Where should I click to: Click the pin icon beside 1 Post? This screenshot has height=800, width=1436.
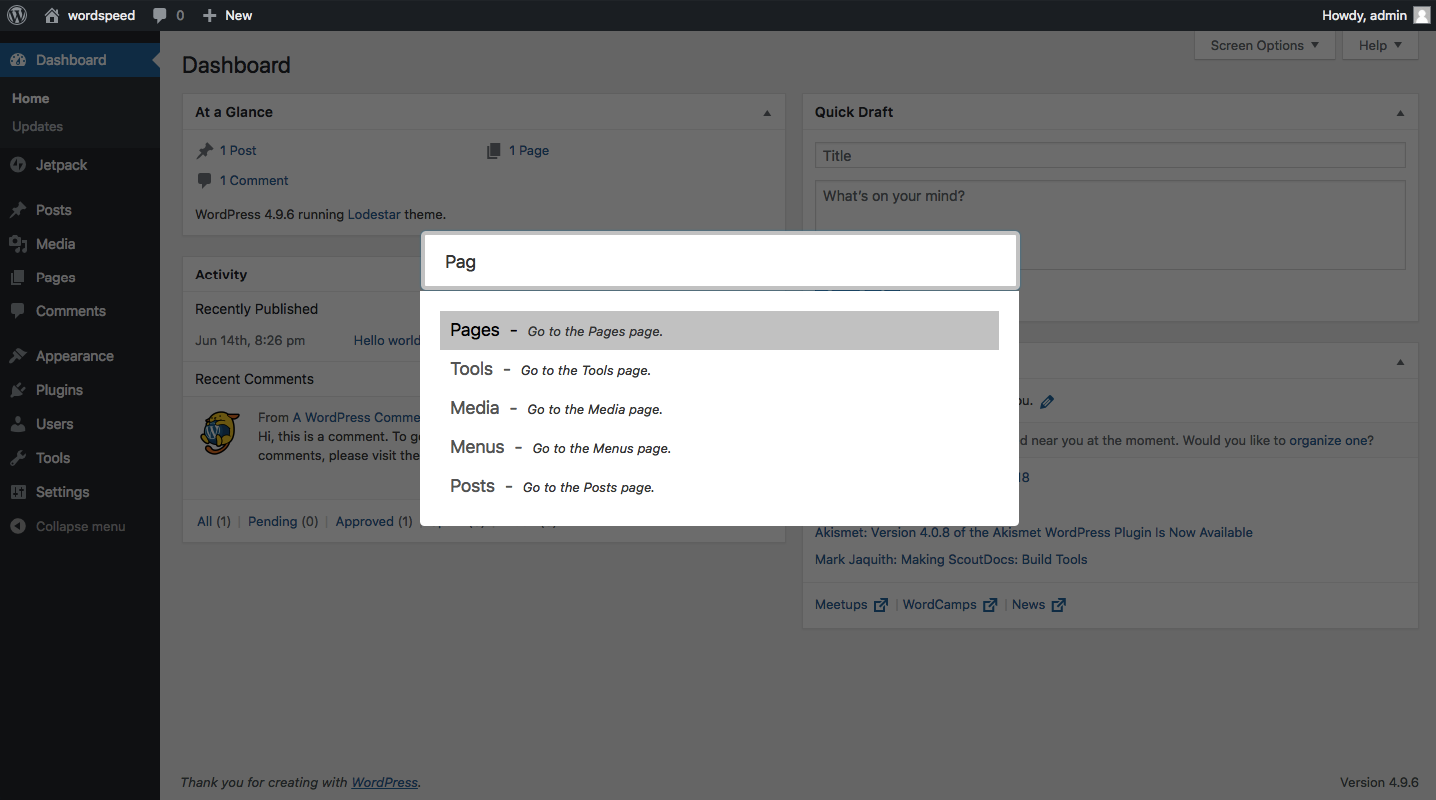[205, 151]
